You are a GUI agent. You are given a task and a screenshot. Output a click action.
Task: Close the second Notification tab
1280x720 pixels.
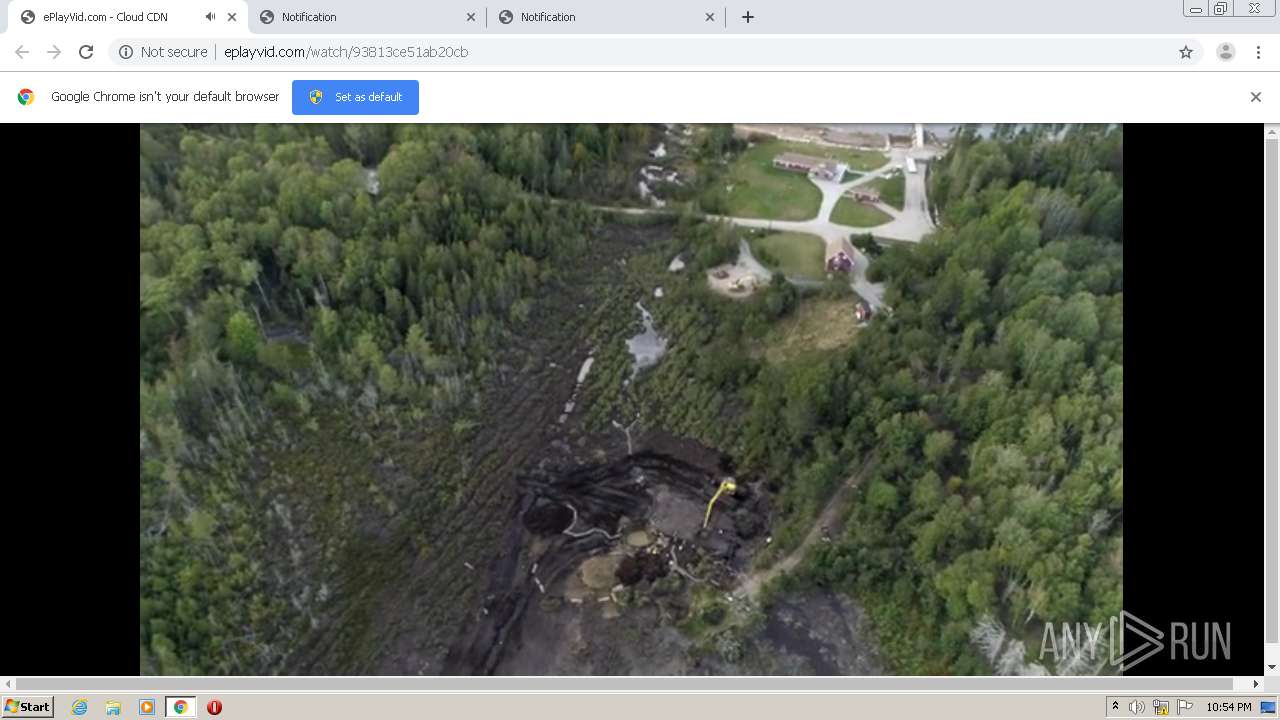point(710,17)
